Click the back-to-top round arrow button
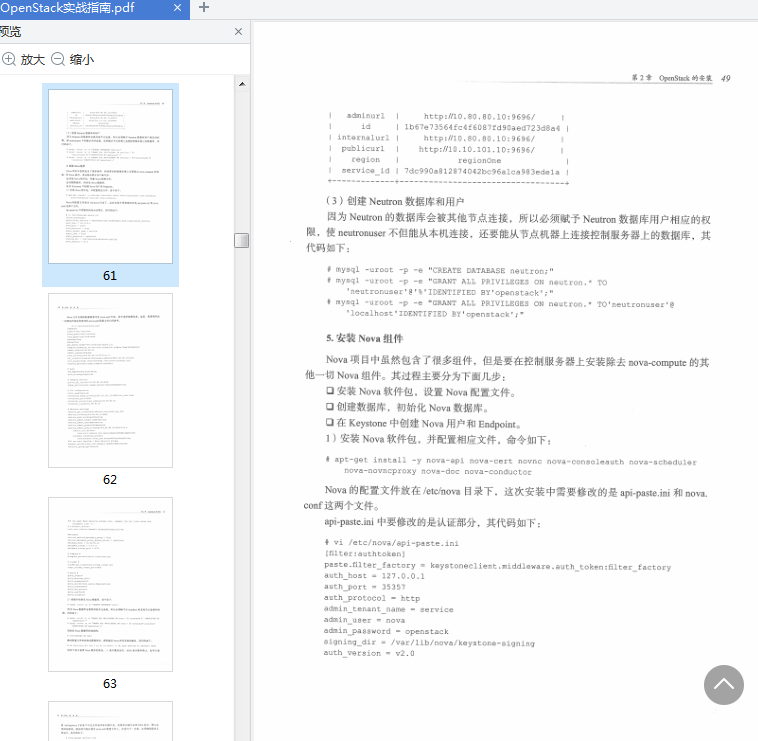The image size is (758, 741). pos(724,685)
